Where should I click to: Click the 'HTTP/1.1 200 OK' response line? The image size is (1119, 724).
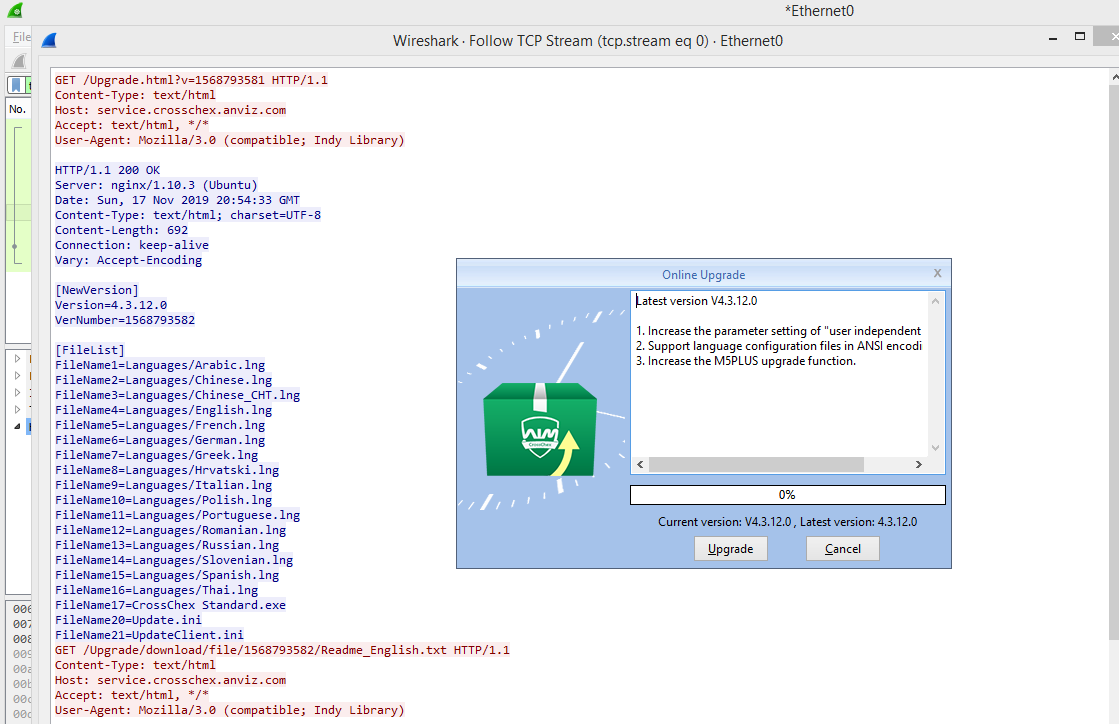click(x=108, y=170)
